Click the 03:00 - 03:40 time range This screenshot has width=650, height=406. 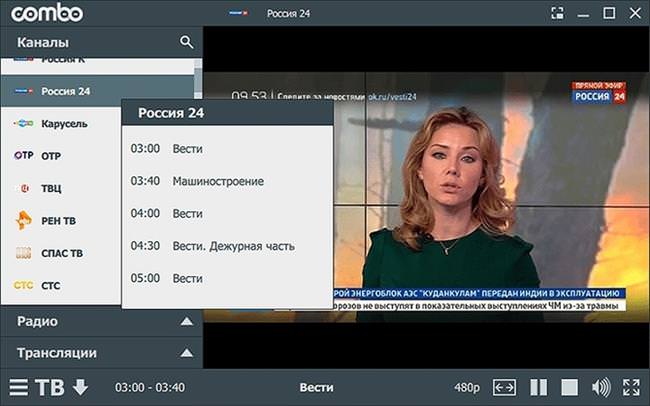click(150, 387)
